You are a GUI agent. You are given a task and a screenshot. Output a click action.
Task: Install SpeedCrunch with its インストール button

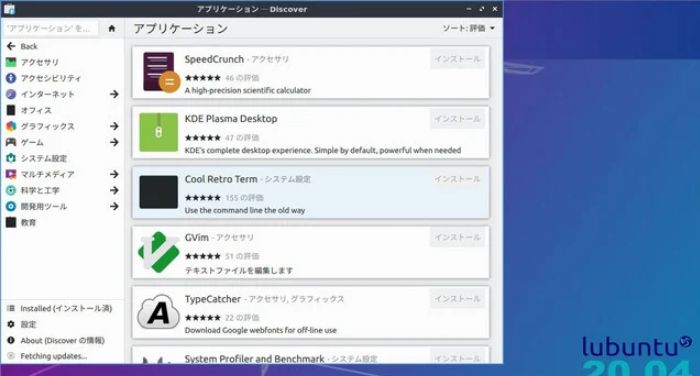[457, 59]
